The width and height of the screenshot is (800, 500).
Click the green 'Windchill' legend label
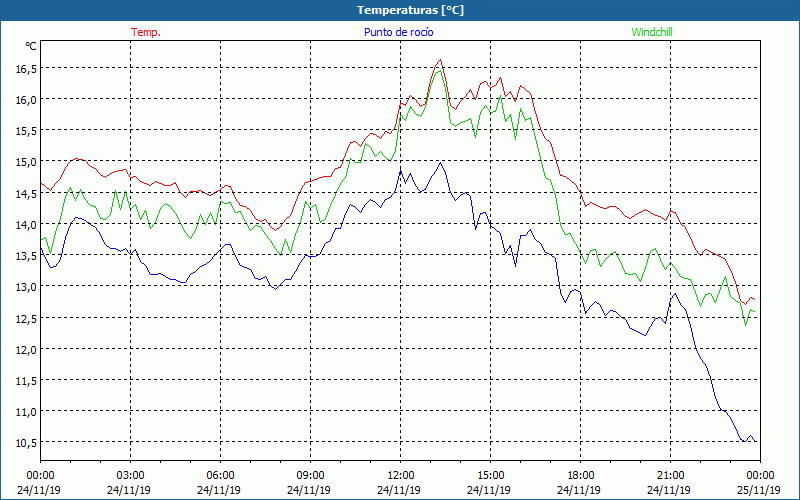point(652,32)
